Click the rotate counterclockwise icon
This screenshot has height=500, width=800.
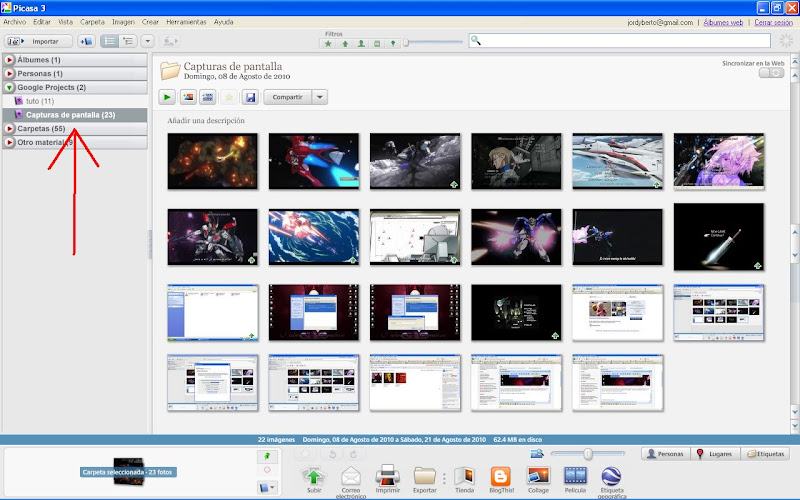tap(333, 454)
